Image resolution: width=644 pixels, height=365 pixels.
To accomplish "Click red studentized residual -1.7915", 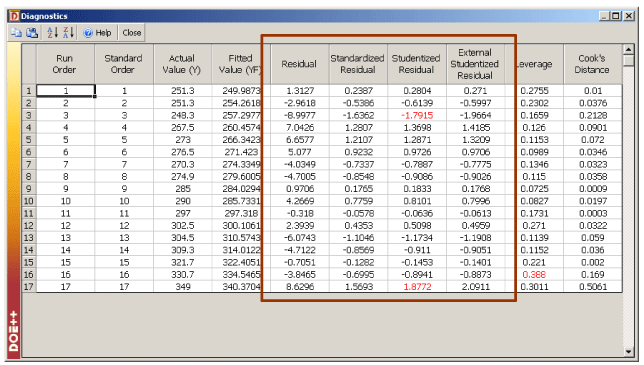I will 417,115.
